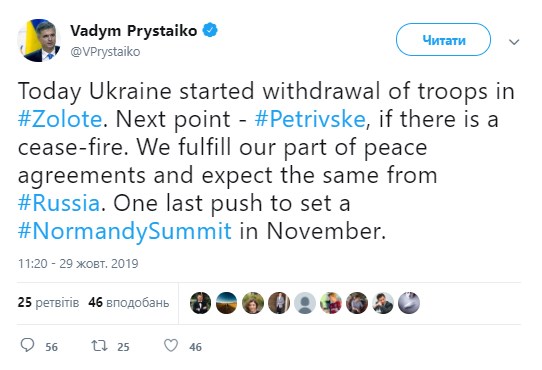Click the last liker avatar in the row
This screenshot has height=370, width=542.
409,303
